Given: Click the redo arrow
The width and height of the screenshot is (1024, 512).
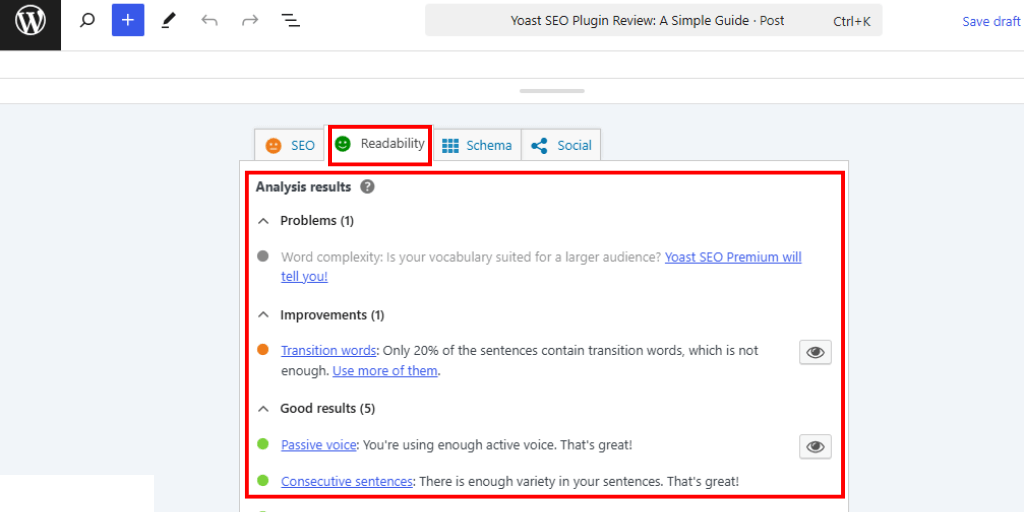Looking at the screenshot, I should tap(250, 21).
